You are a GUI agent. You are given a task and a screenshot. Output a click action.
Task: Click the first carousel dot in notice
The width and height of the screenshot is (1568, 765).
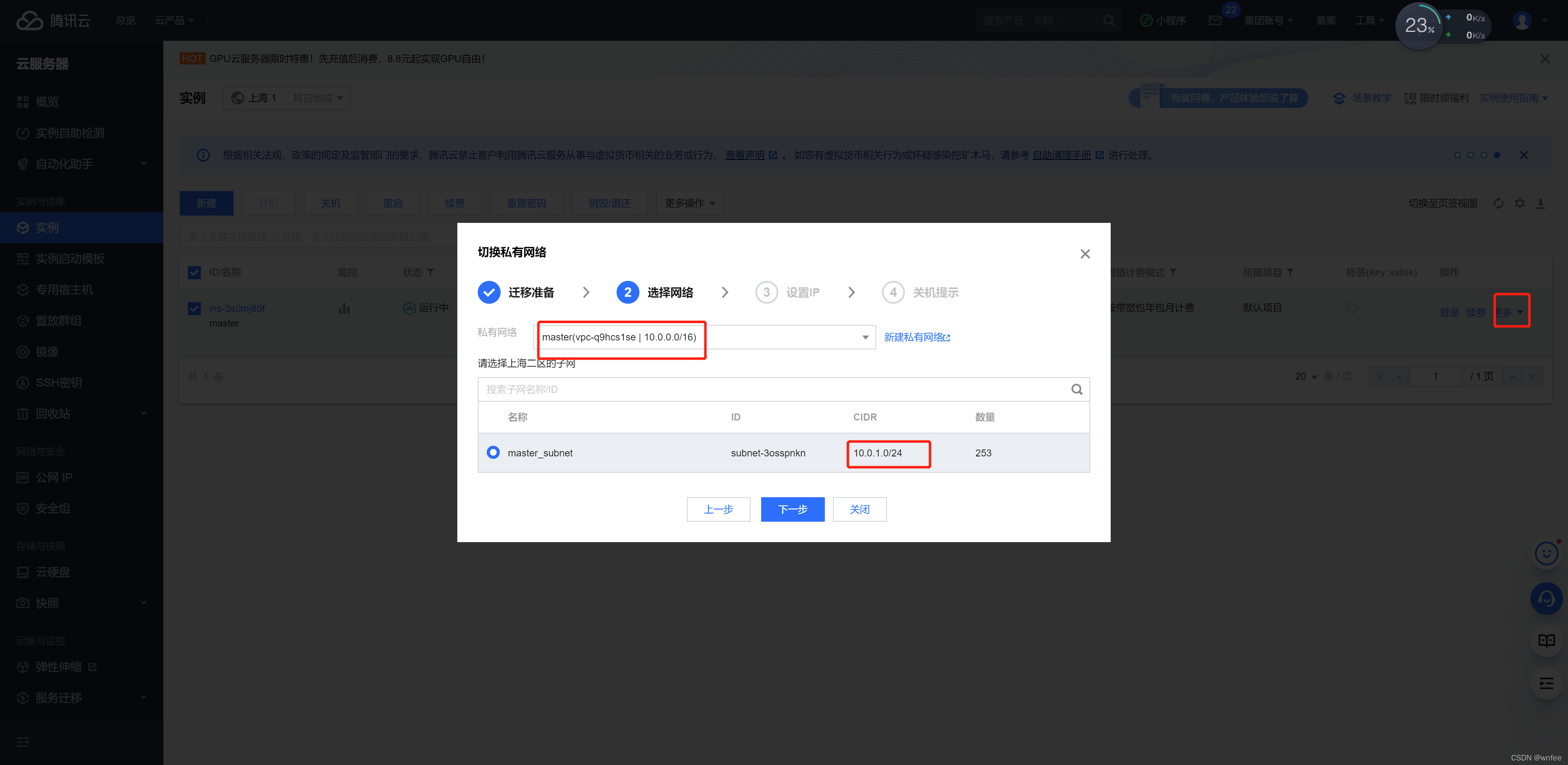pos(1457,155)
